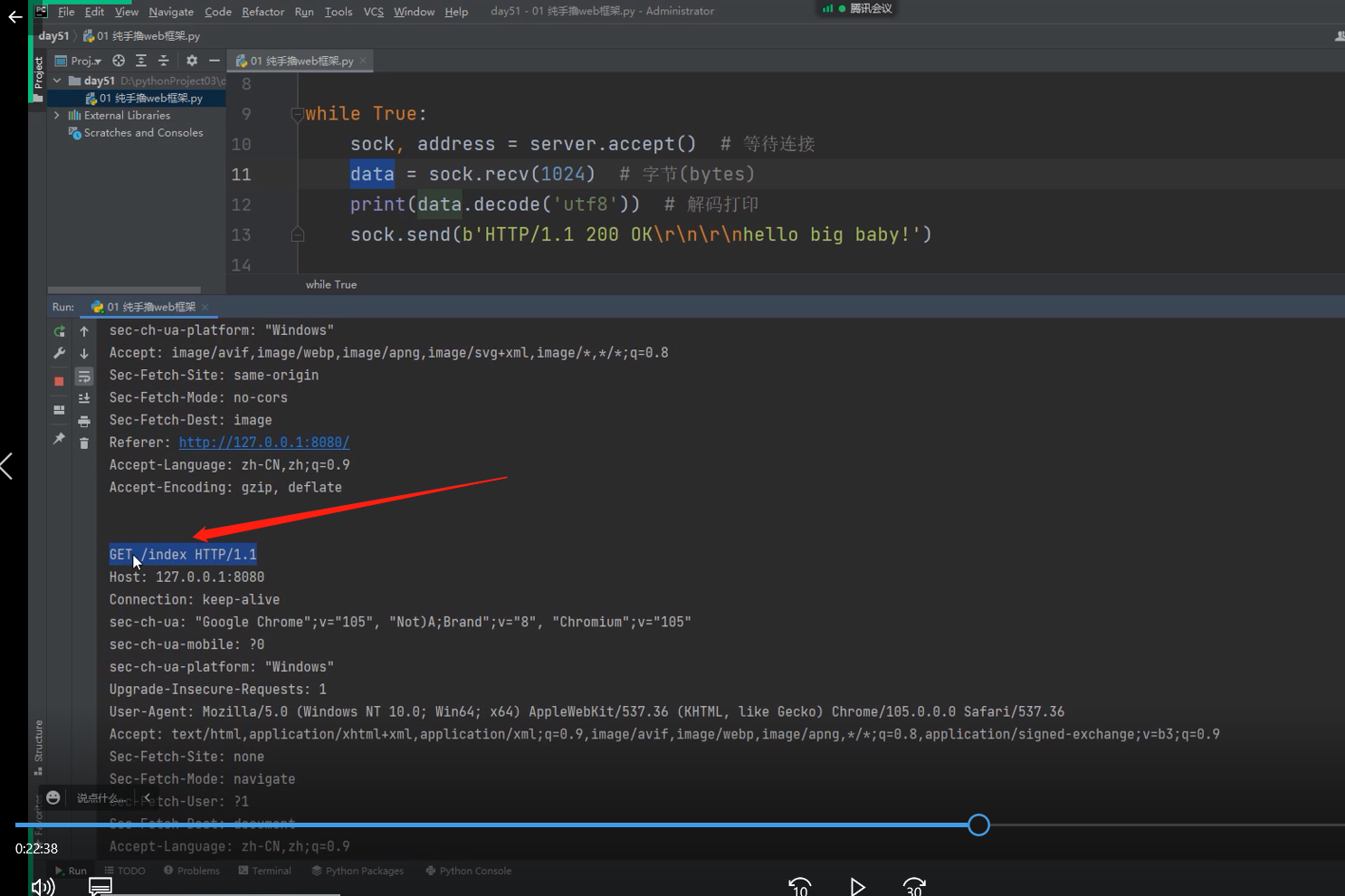Play the video
Image resolution: width=1345 pixels, height=896 pixels.
857,886
